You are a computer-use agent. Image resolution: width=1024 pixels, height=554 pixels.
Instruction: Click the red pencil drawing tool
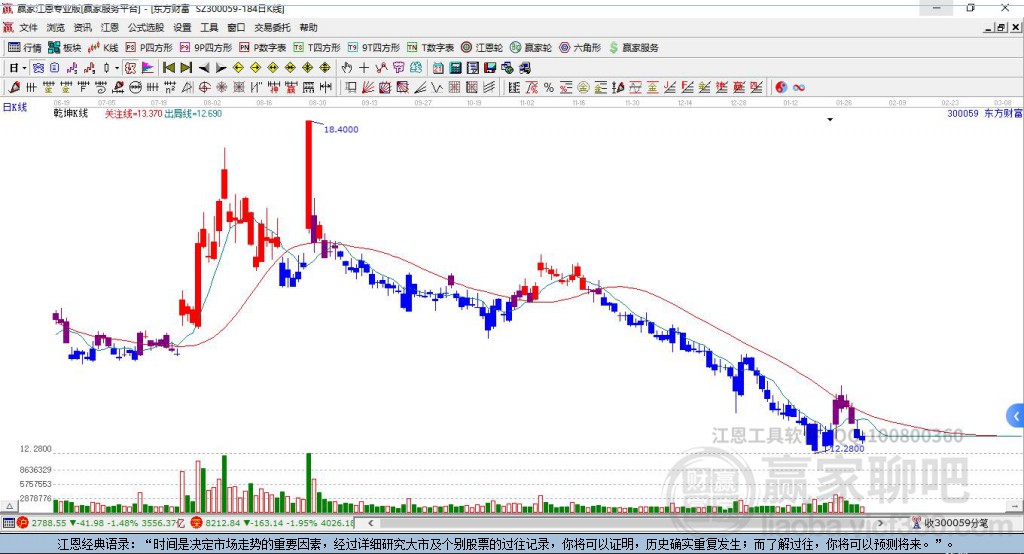[14, 88]
